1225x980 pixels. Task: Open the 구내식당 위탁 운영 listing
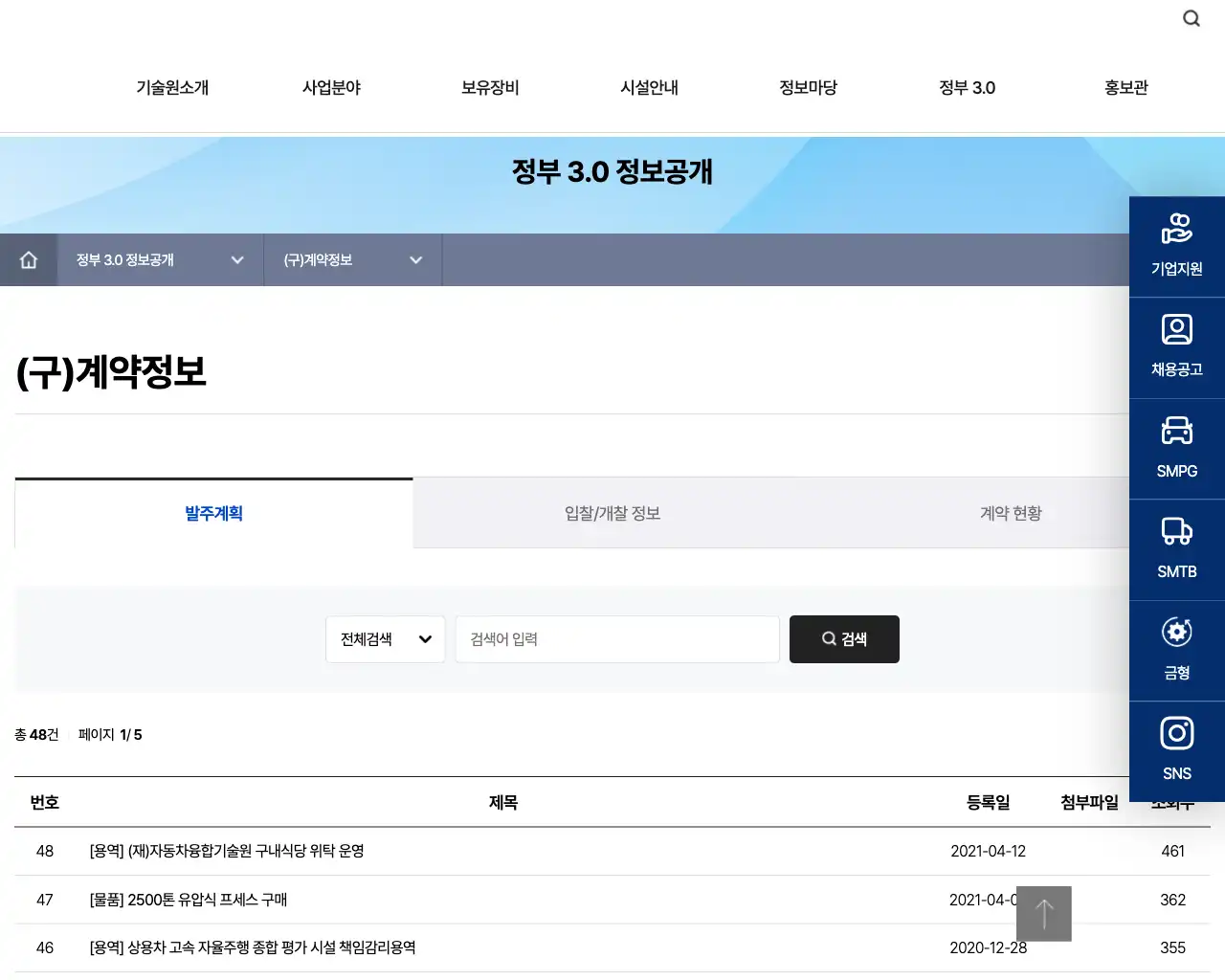click(228, 851)
